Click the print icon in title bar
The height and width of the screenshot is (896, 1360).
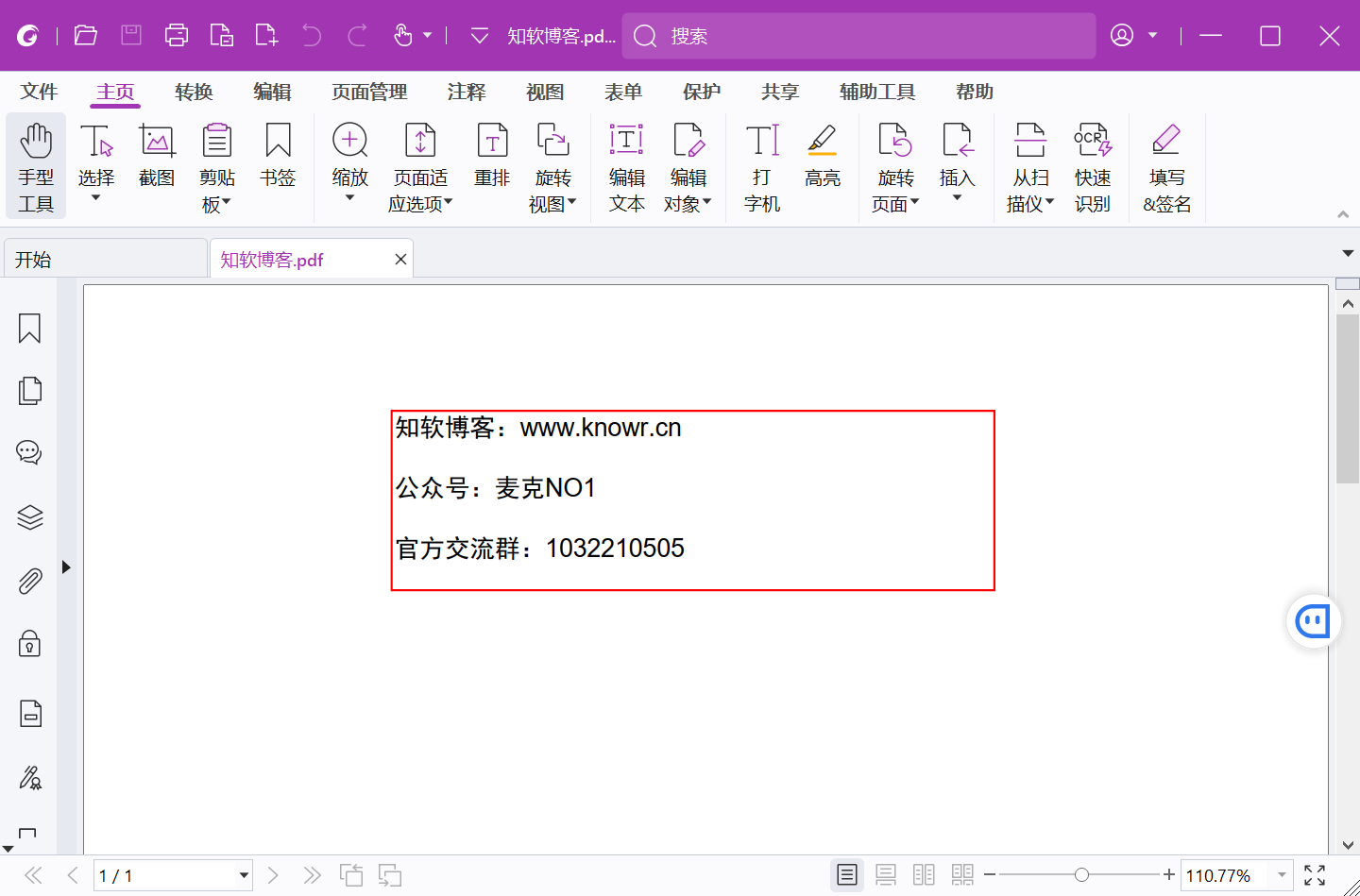tap(177, 36)
